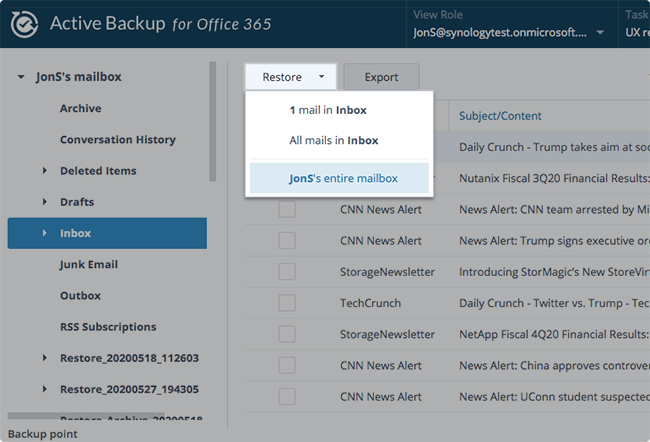Expand the Restore_20200527_194305 folder

44,389
